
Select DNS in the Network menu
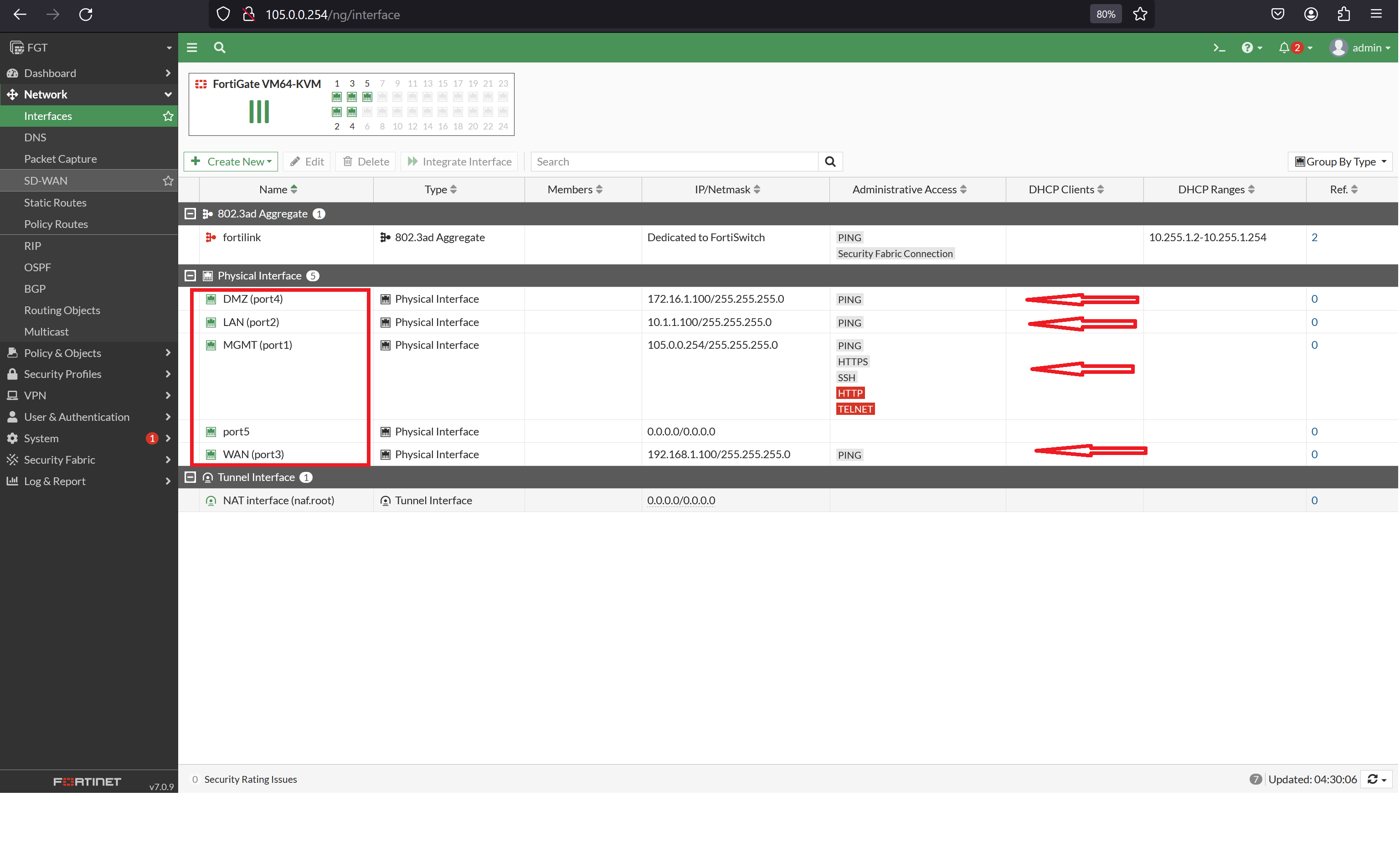pos(35,137)
